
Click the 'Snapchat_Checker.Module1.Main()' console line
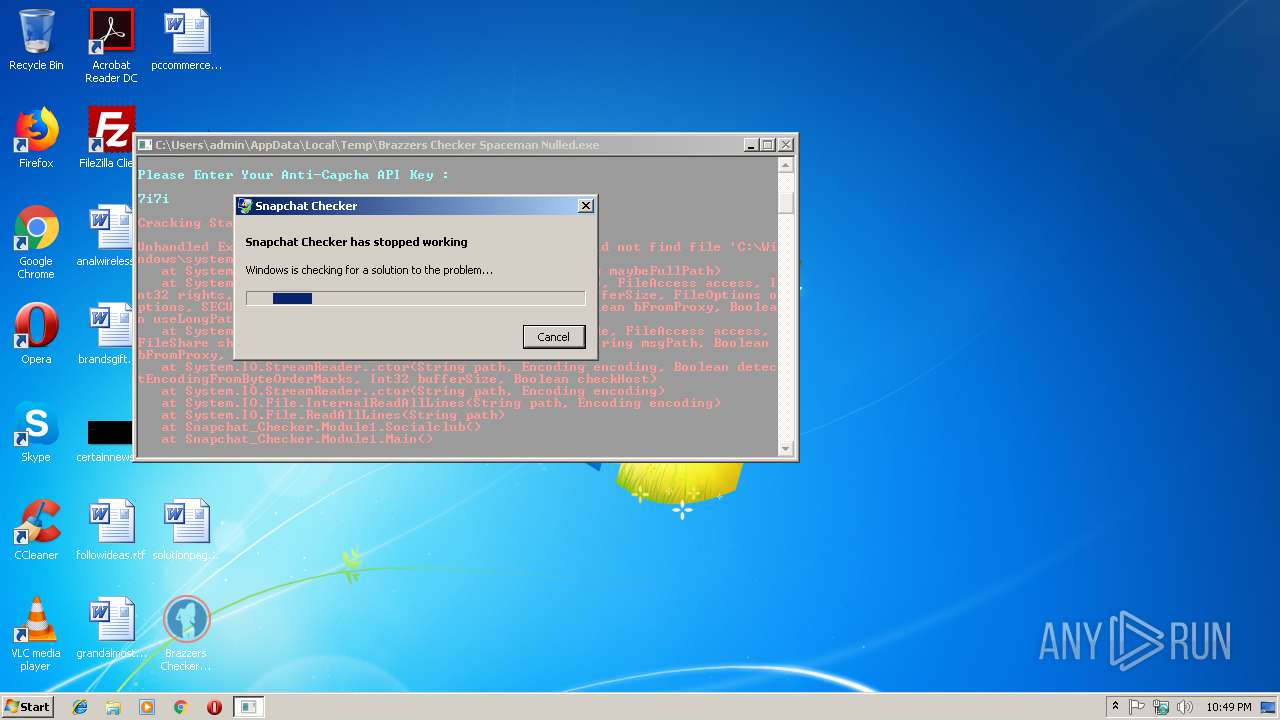[x=297, y=439]
